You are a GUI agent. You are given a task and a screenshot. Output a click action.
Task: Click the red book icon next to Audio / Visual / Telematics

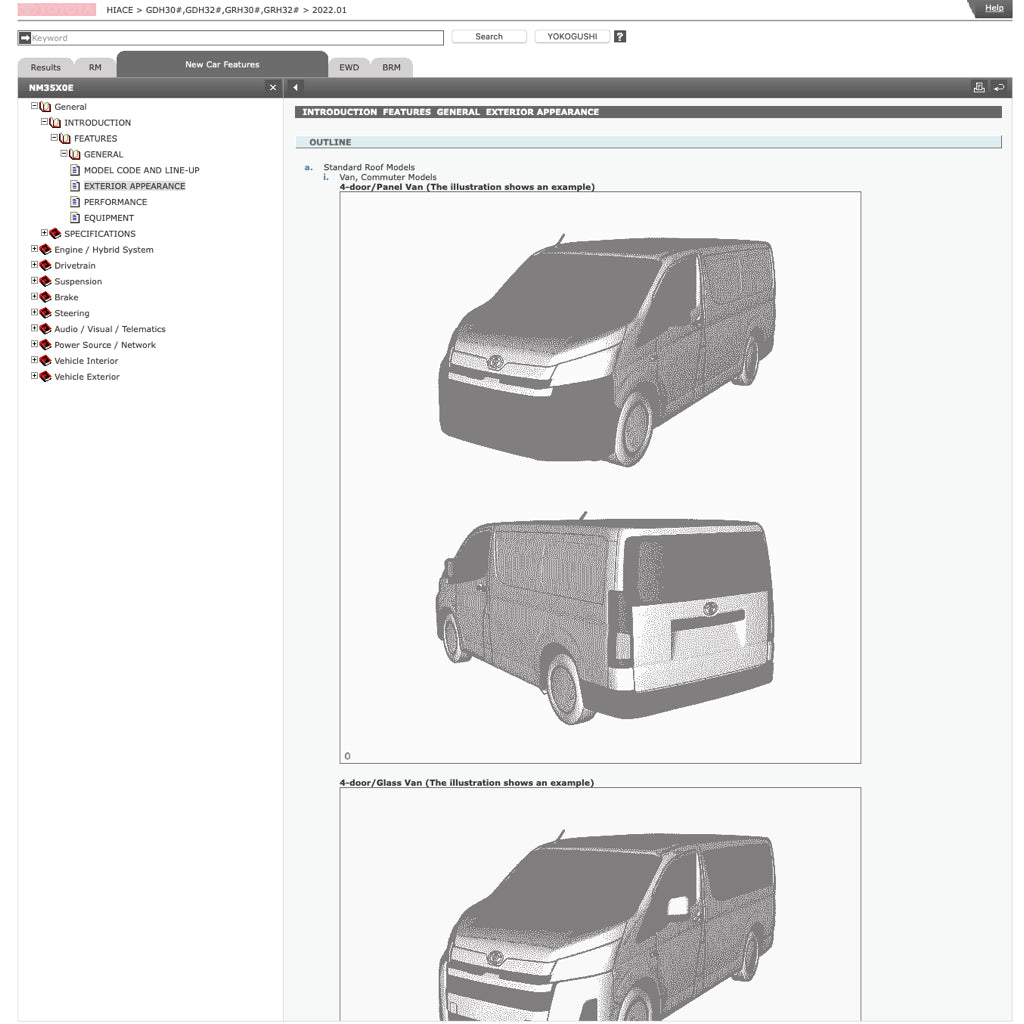[44, 328]
